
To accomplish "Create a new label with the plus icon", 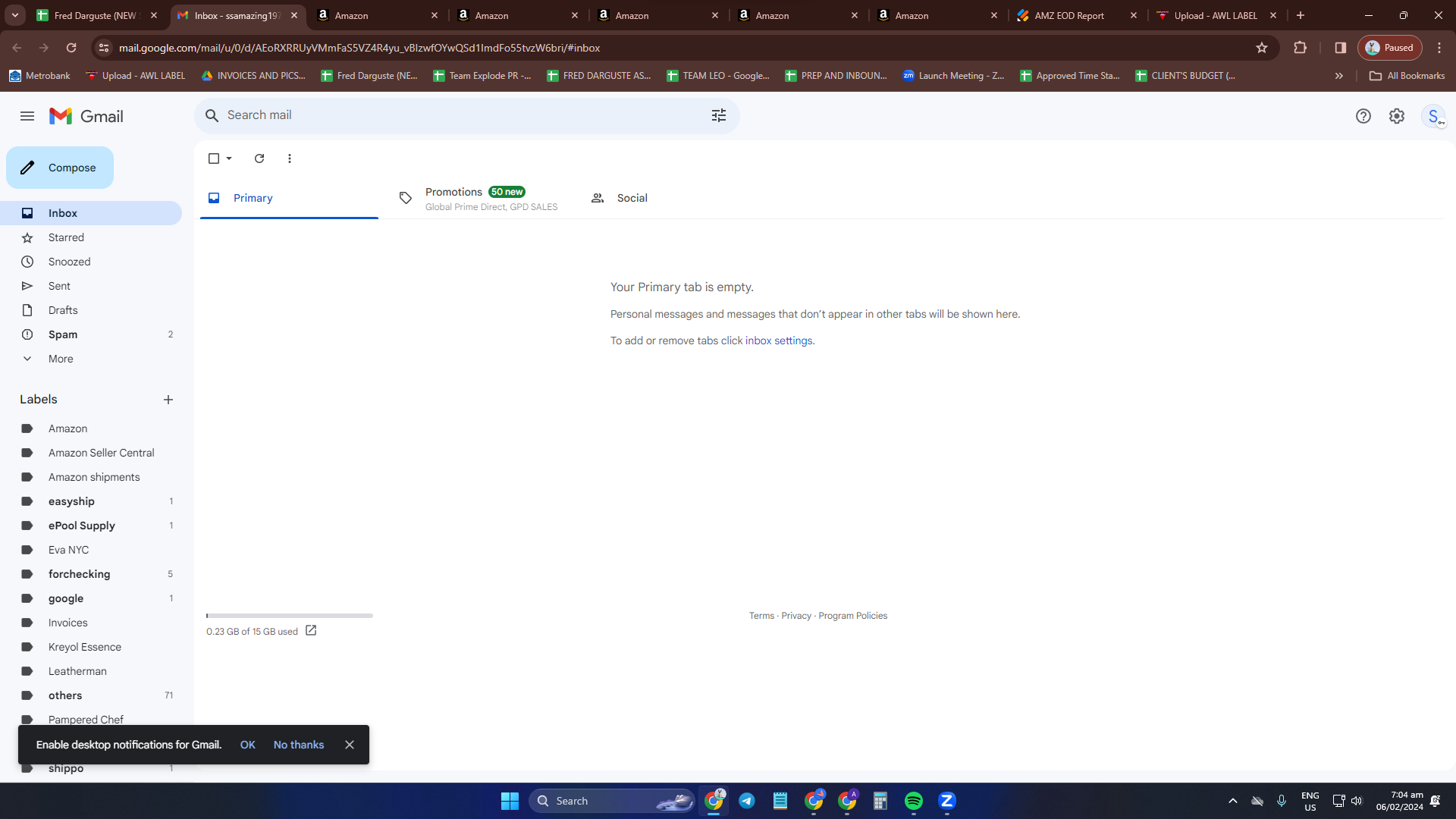I will (168, 400).
